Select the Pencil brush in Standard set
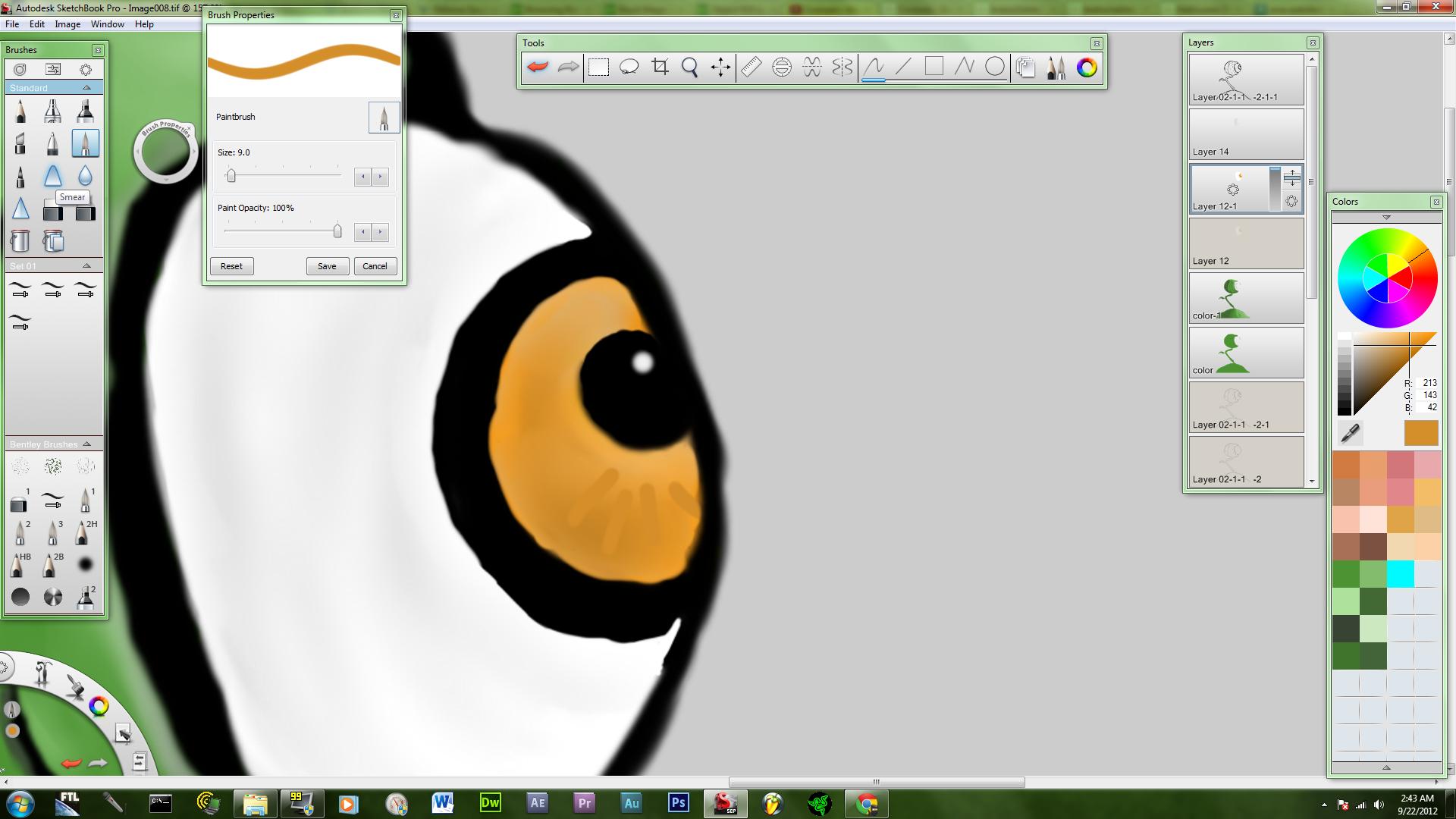Screen dimensions: 1456x819 coord(20,111)
